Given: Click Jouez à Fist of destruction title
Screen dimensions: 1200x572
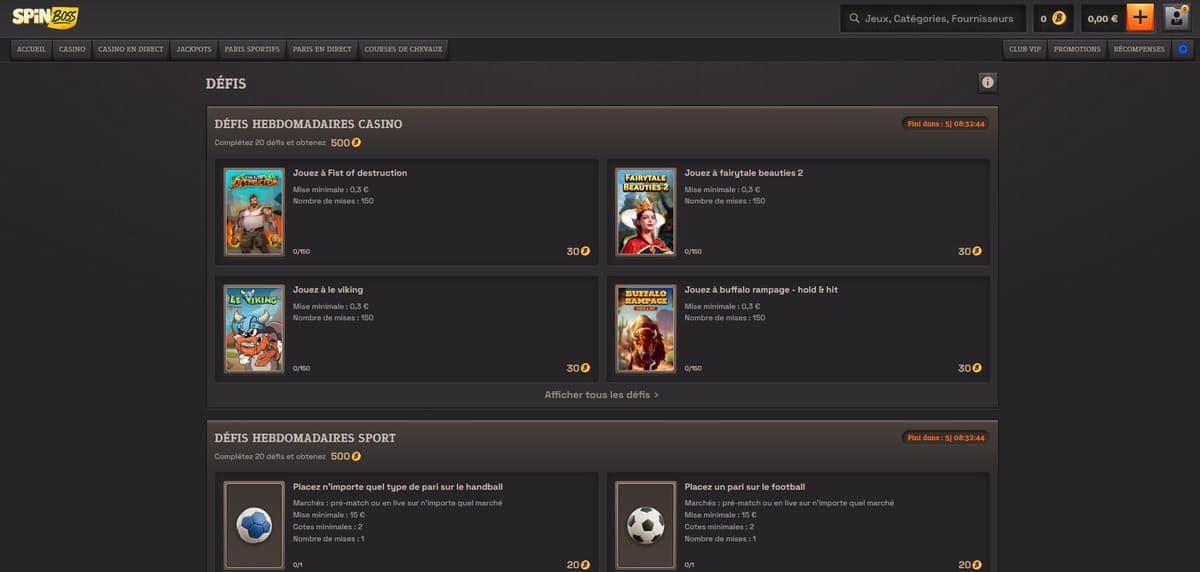Looking at the screenshot, I should 350,173.
